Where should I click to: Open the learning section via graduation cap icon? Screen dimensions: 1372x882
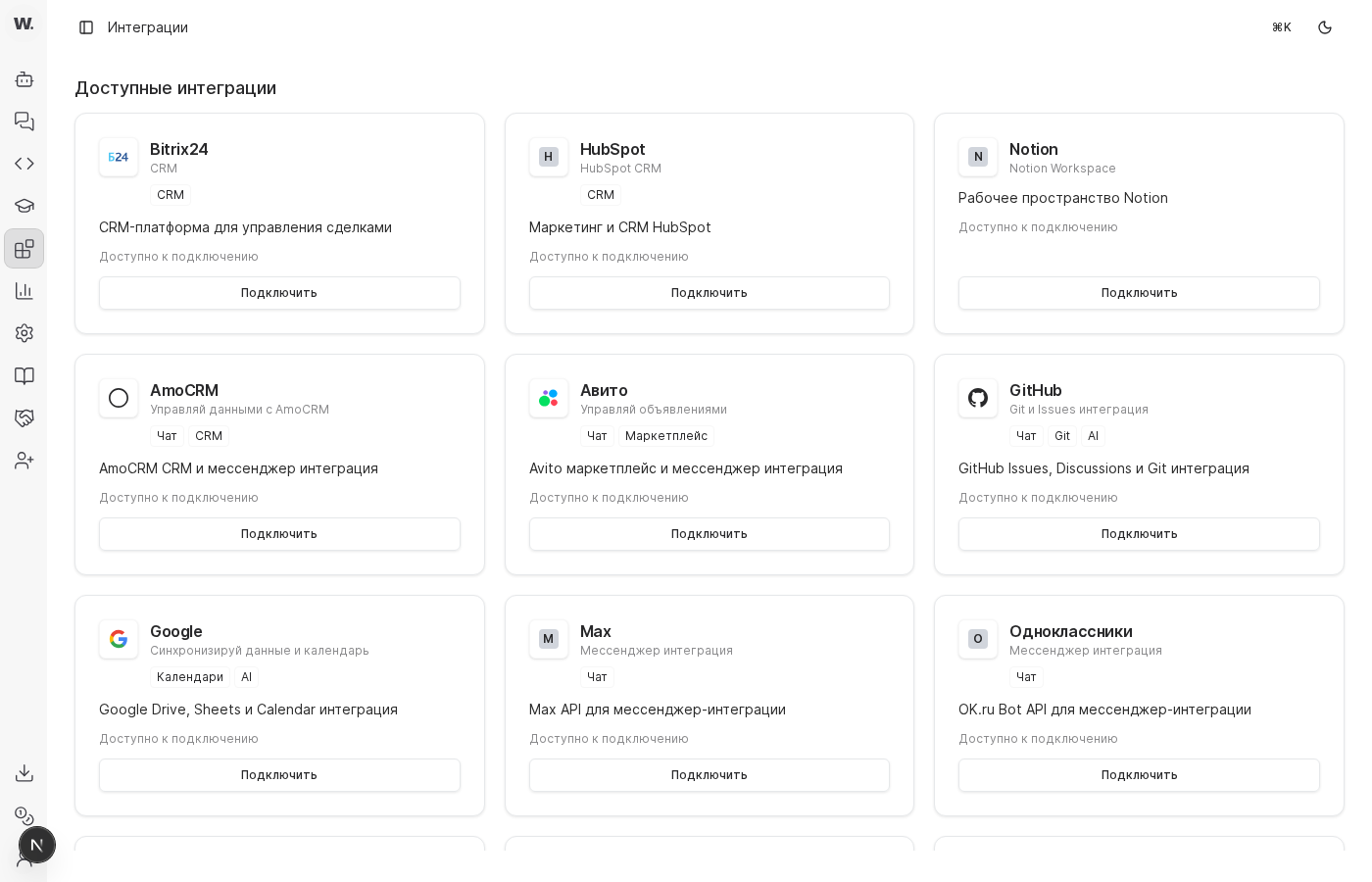coord(24,206)
